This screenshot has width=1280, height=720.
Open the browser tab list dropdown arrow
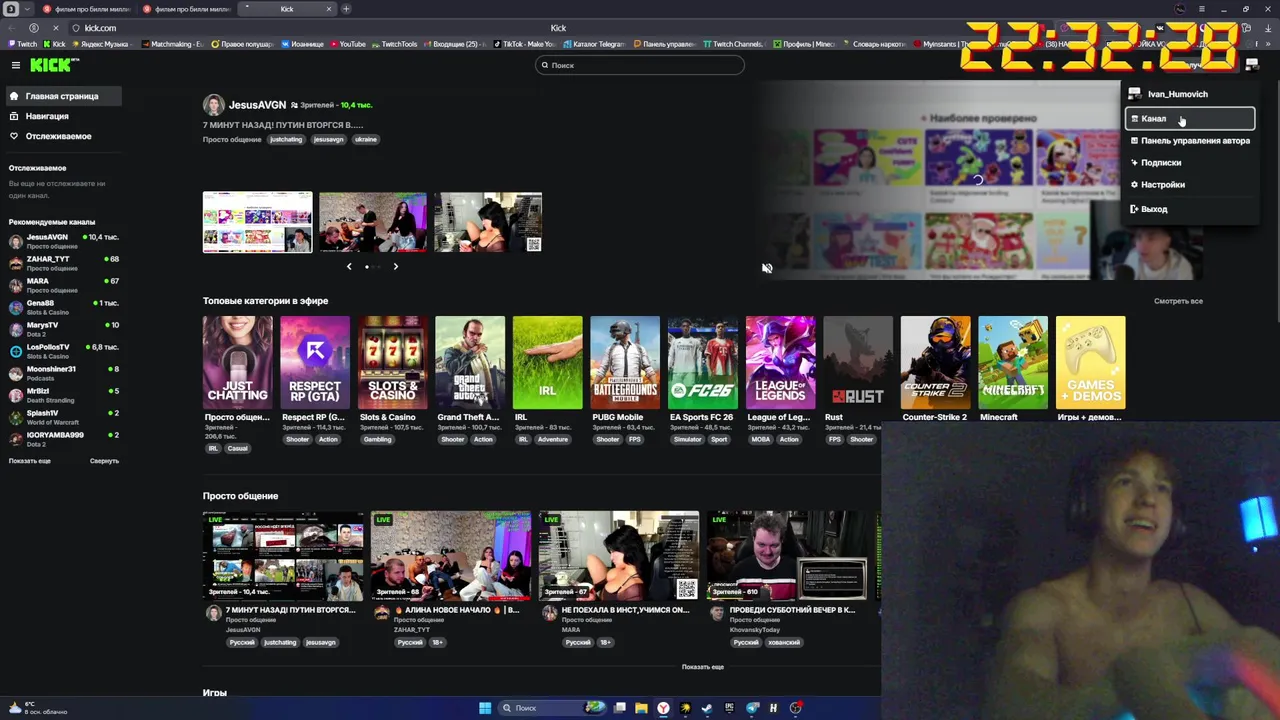coord(27,9)
